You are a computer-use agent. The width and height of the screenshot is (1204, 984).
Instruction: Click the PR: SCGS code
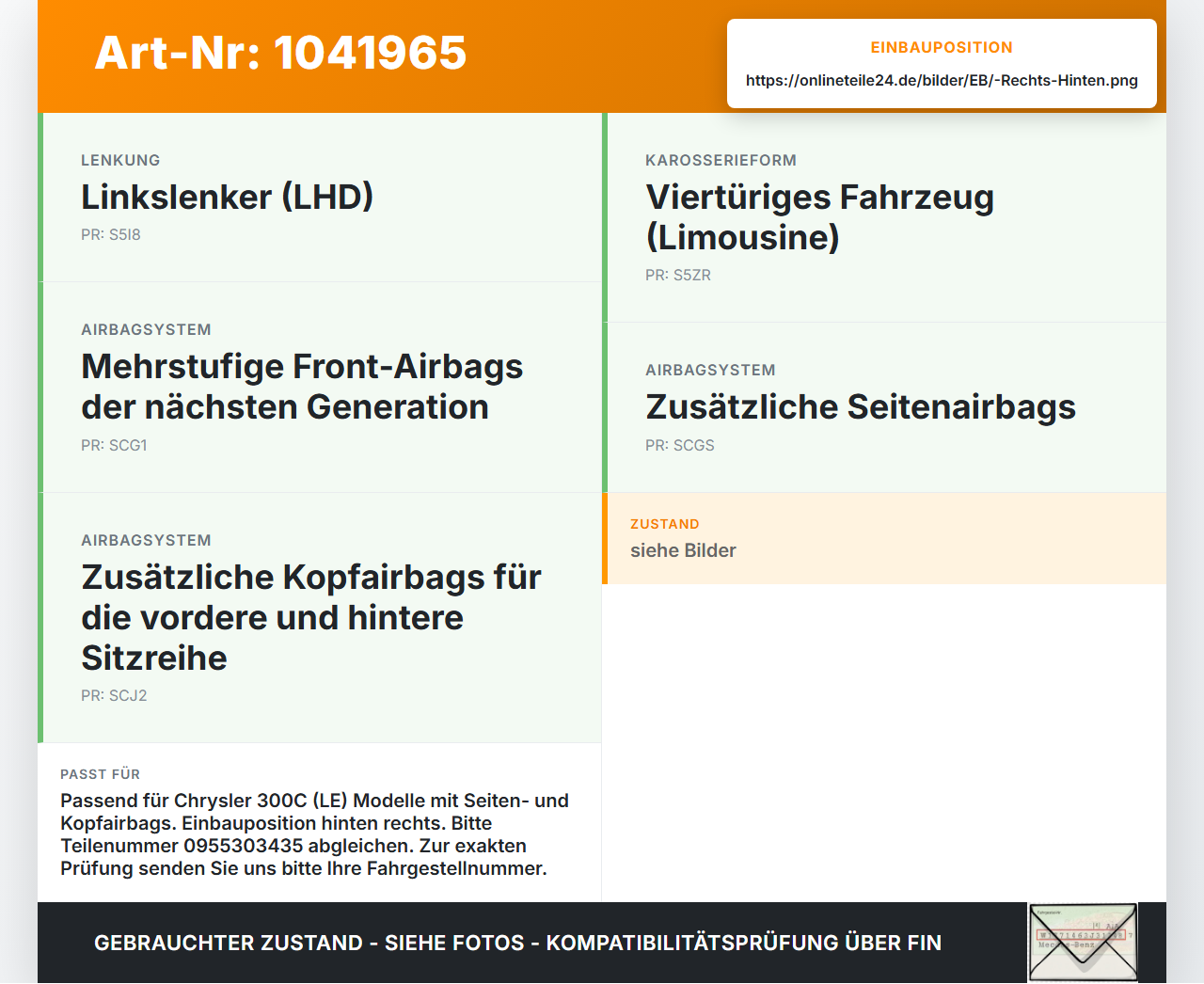point(680,446)
